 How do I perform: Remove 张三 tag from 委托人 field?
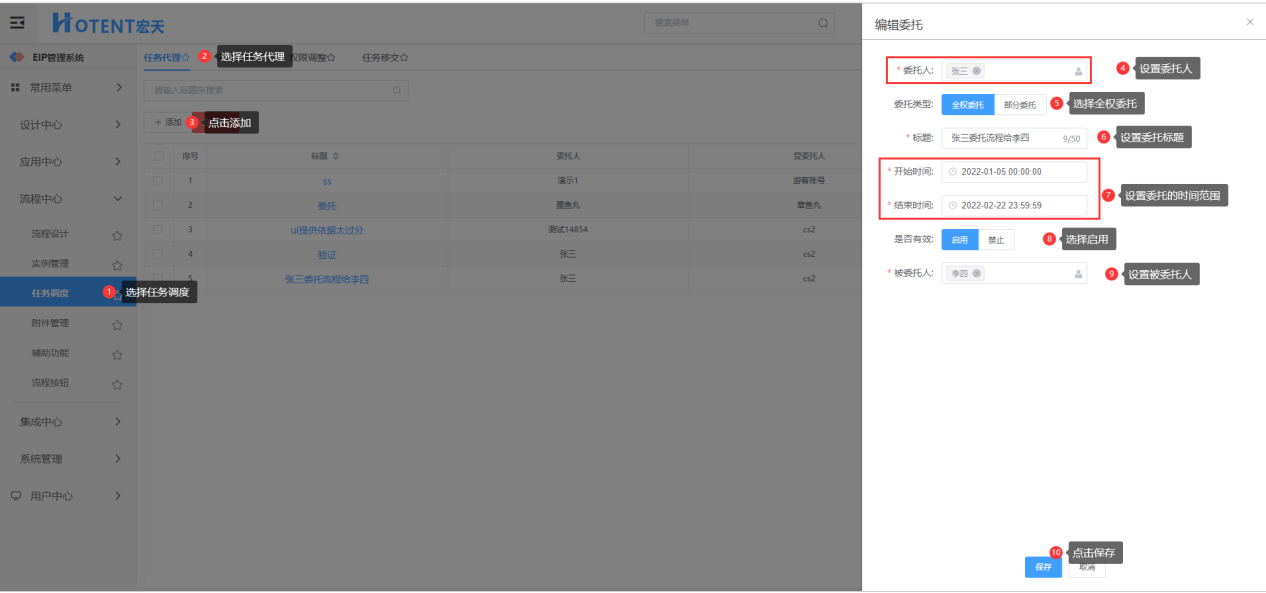coord(977,71)
